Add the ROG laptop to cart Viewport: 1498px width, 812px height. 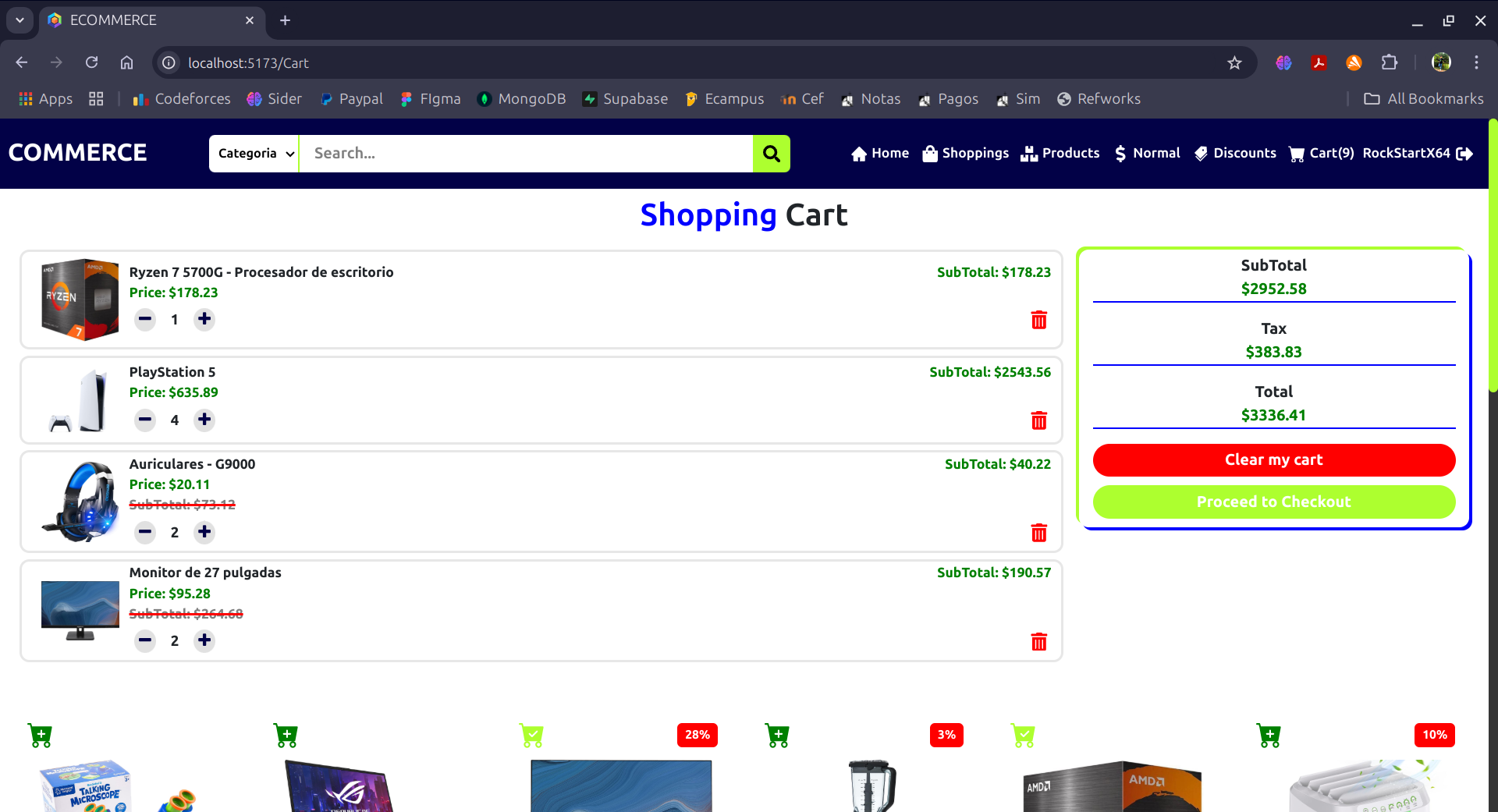[x=286, y=736]
